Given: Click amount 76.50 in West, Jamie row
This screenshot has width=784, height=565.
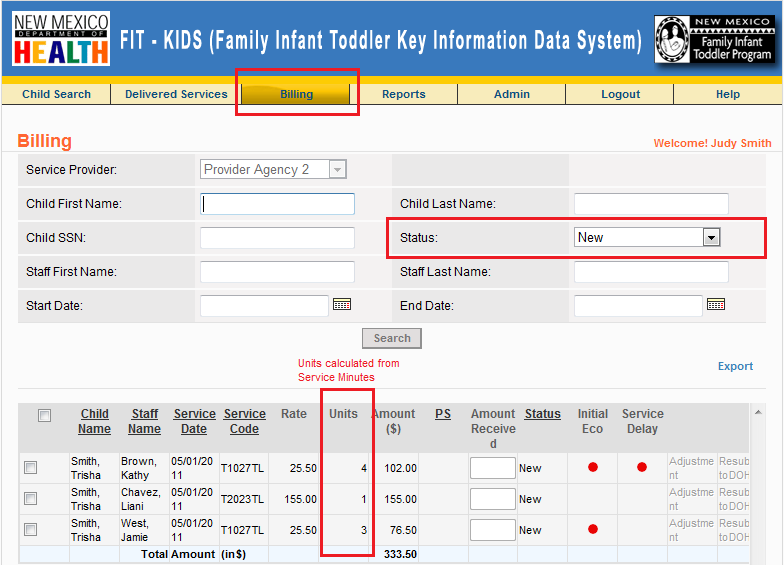Looking at the screenshot, I should [x=403, y=530].
